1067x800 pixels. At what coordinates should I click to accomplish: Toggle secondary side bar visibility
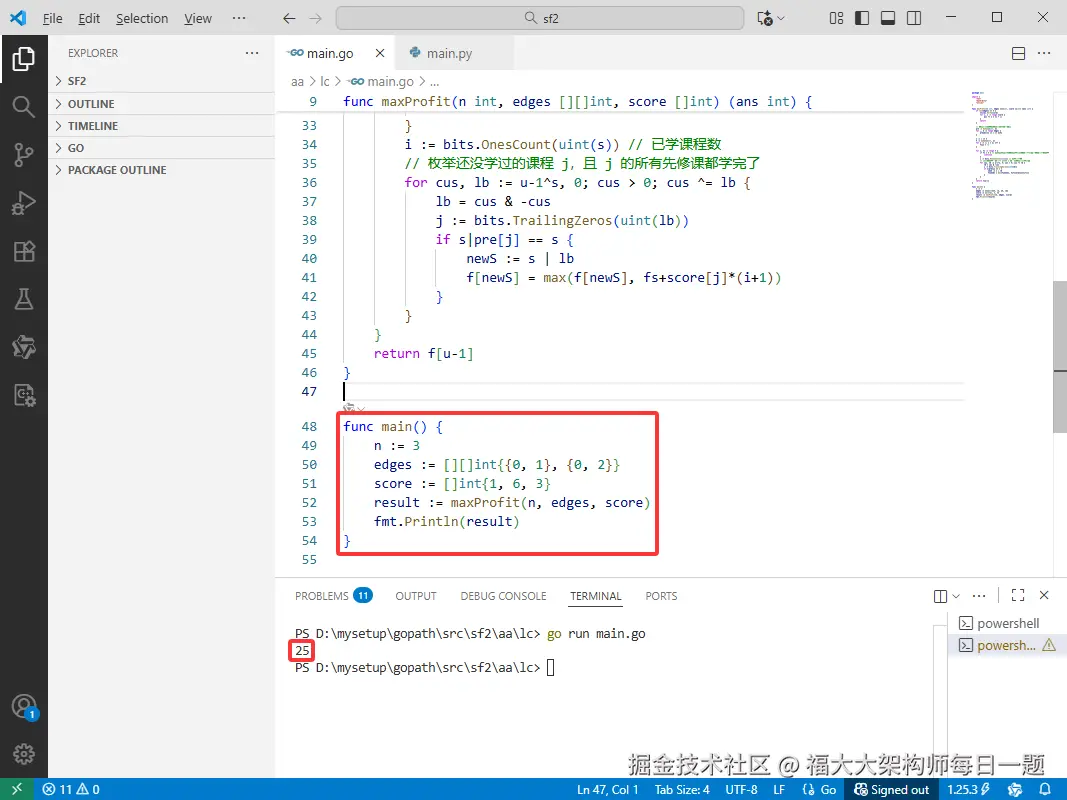912,18
